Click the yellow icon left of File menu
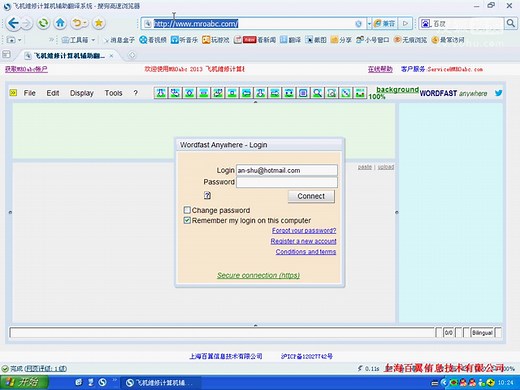The height and width of the screenshot is (390, 520). click(13, 93)
